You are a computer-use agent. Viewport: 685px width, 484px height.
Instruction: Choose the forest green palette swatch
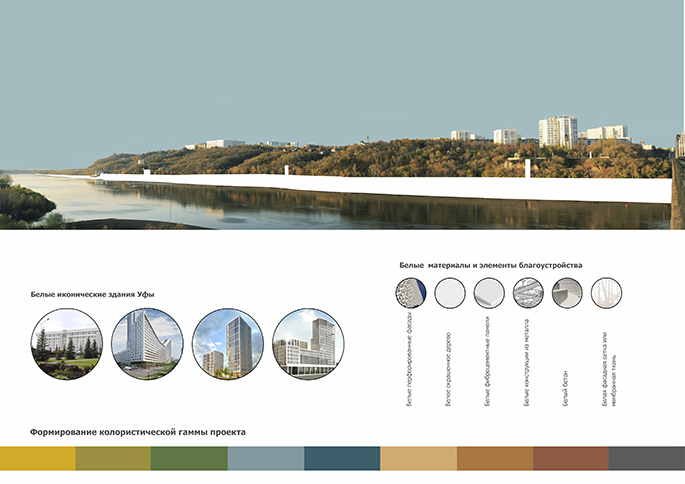[x=189, y=458]
